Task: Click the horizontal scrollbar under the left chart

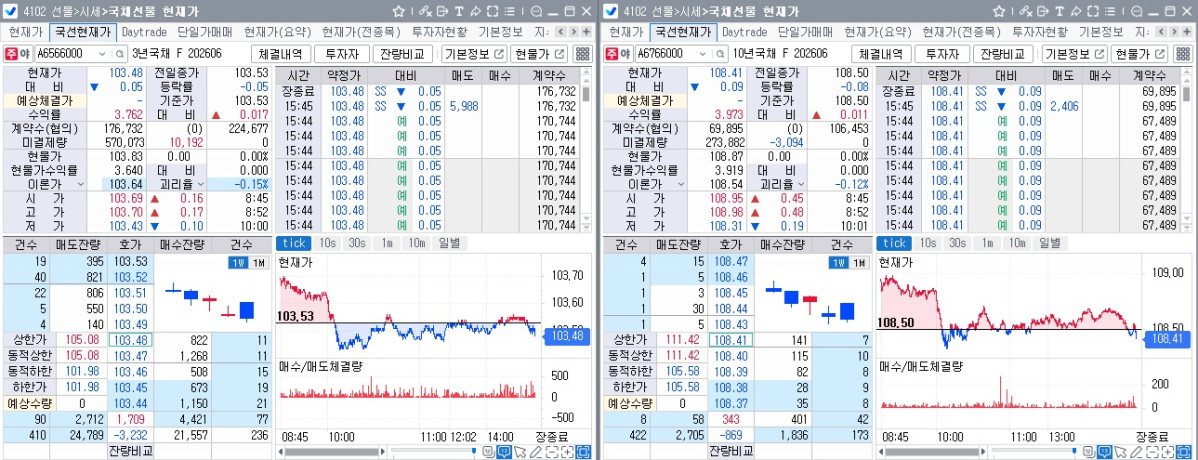Action: pos(333,452)
